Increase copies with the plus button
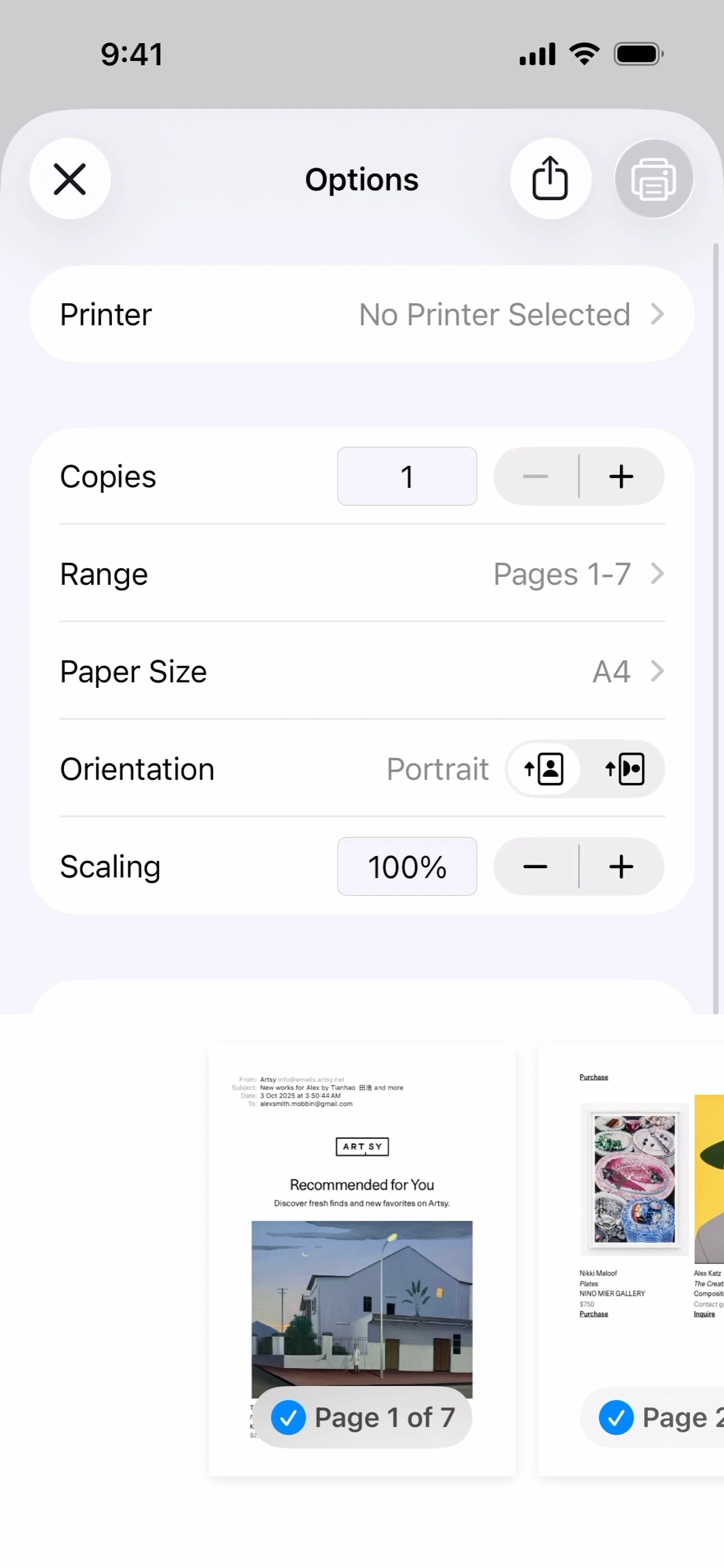724x1568 pixels. click(x=621, y=477)
